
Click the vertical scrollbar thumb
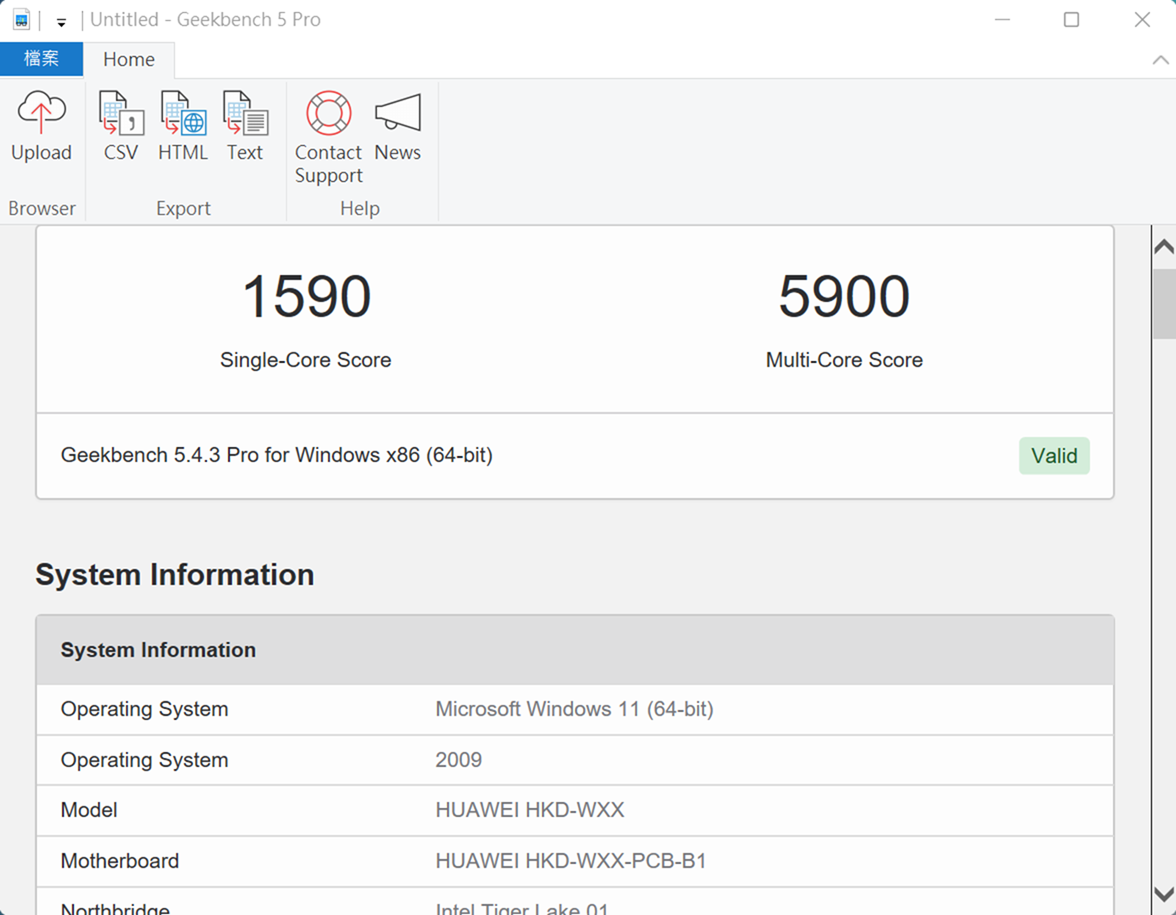(x=1163, y=303)
